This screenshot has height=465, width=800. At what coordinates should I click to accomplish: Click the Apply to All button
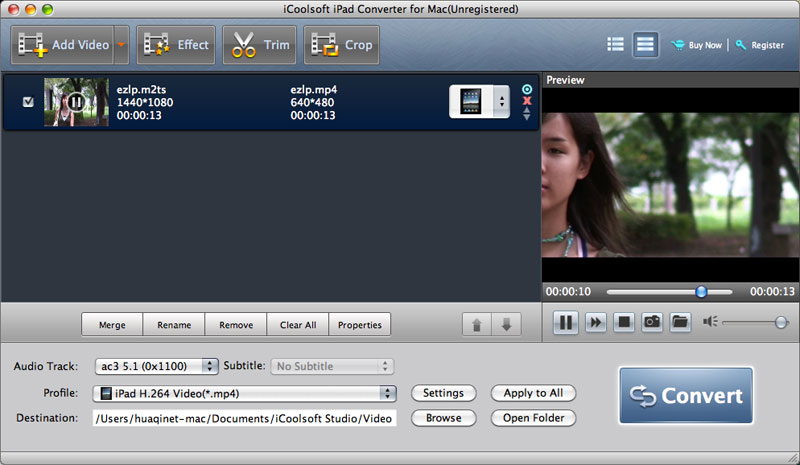(x=533, y=393)
